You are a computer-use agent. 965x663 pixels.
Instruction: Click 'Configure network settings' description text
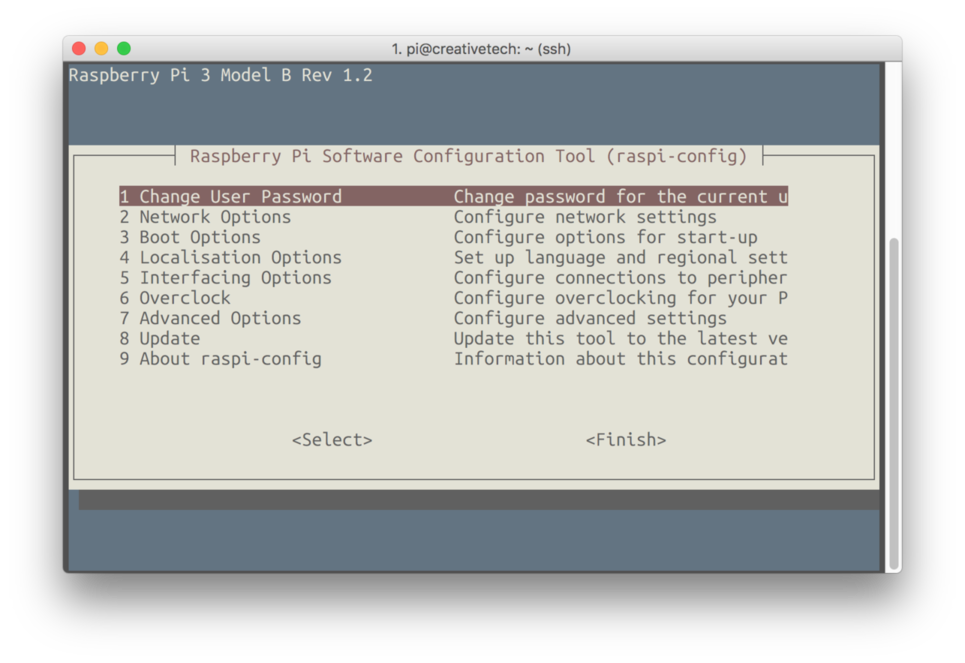[585, 217]
